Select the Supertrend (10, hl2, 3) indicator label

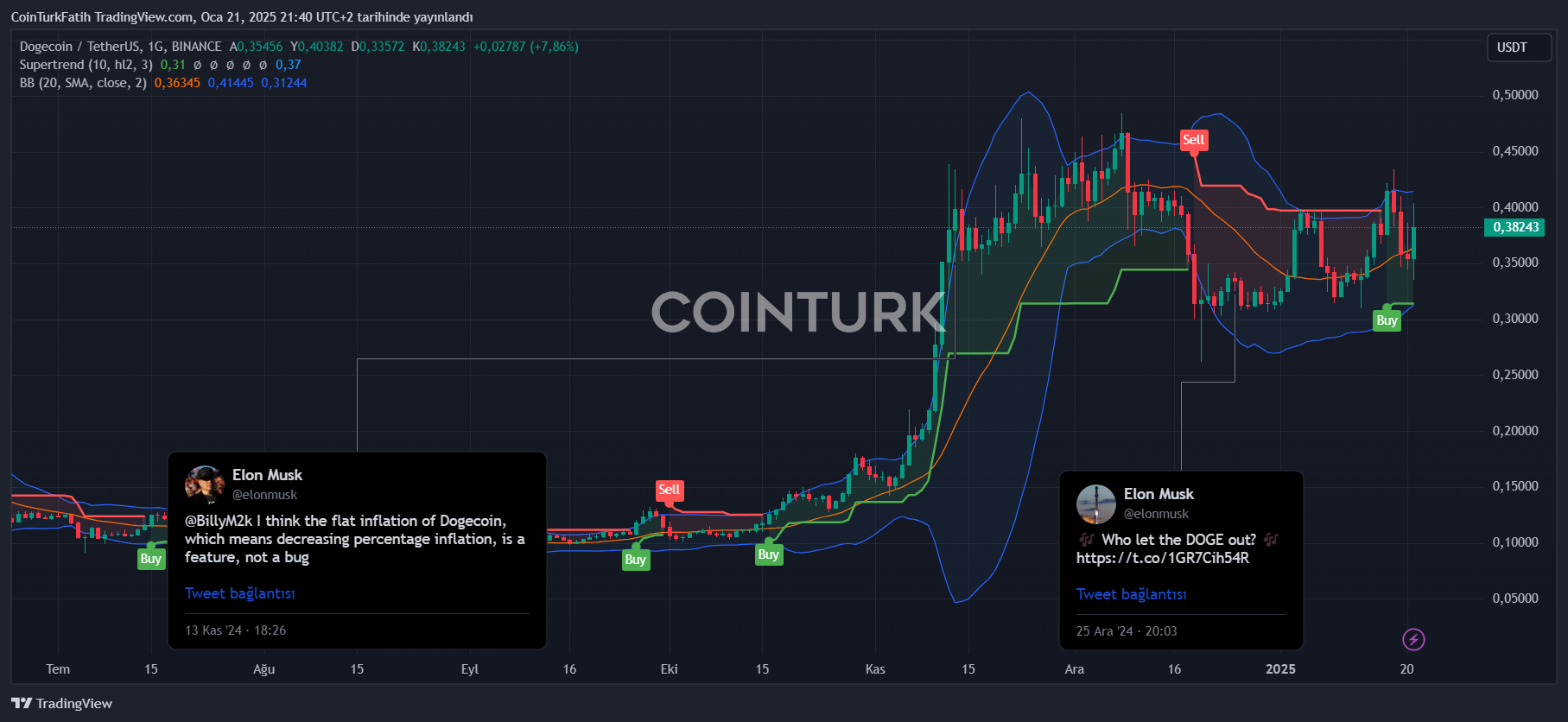(86, 65)
